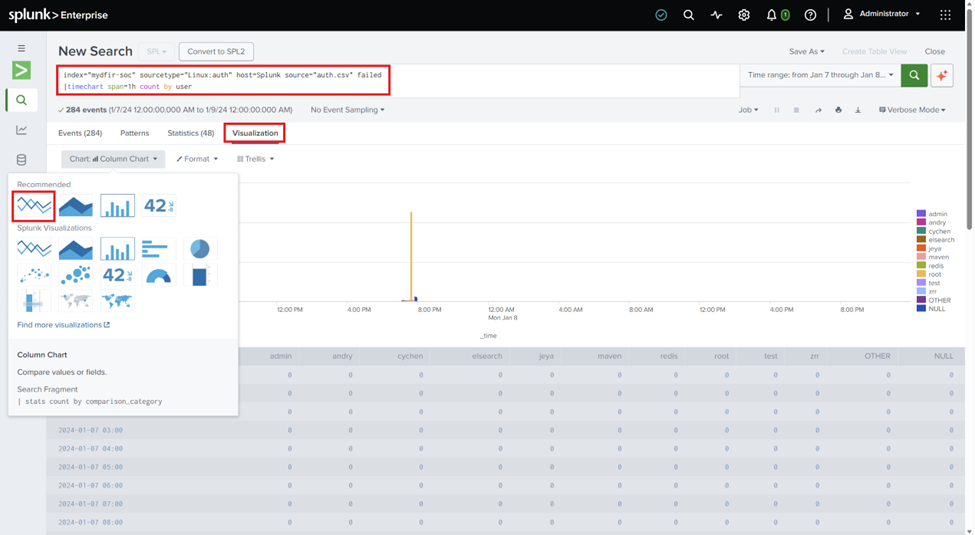This screenshot has height=535, width=975.
Task: Select the Visualization tab
Action: pos(255,133)
